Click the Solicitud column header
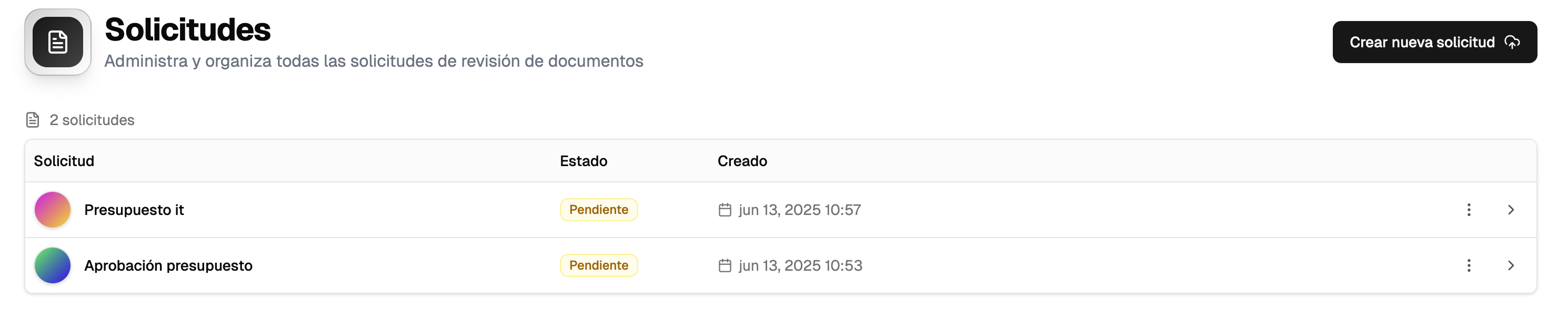 point(64,161)
